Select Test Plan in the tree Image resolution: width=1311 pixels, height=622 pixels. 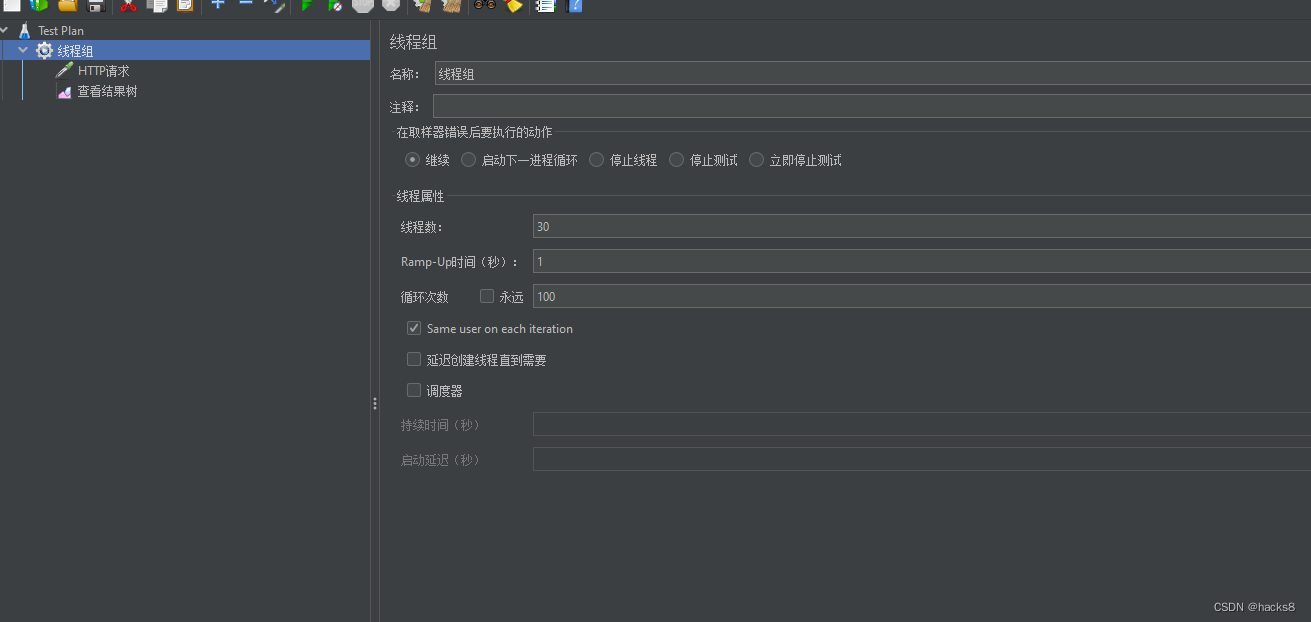tap(61, 31)
